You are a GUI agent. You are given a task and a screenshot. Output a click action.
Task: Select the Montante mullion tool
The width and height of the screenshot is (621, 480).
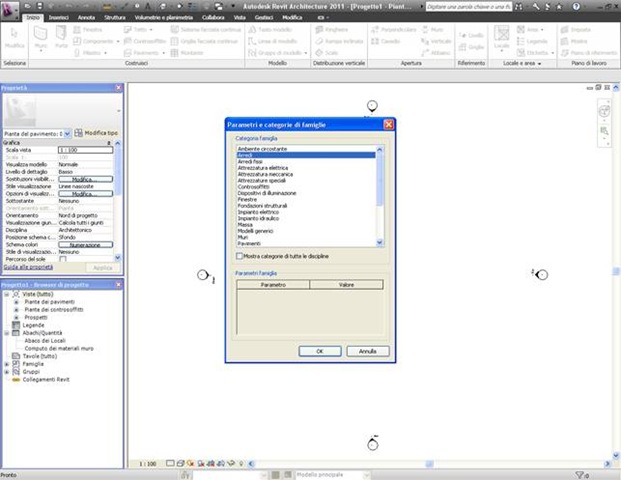[187, 53]
